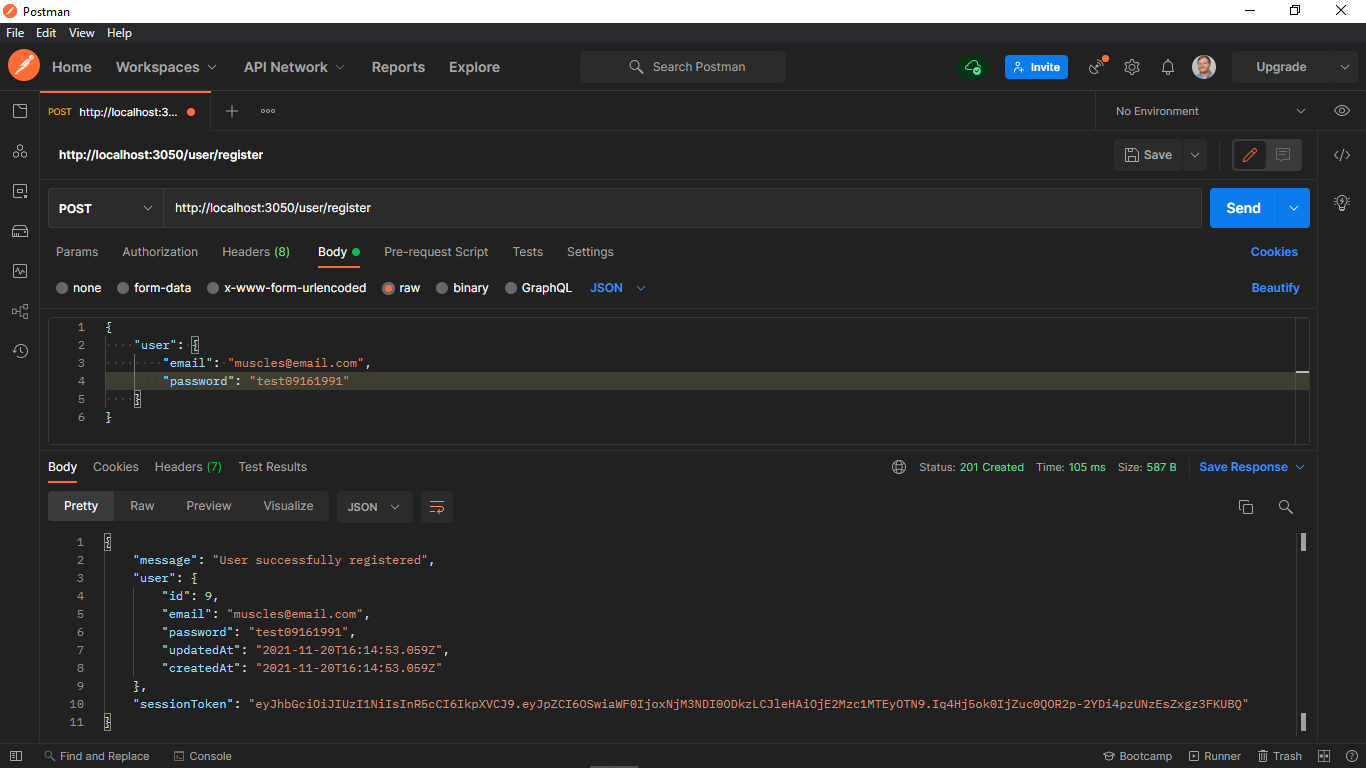Open the APIs sidebar panel

tap(19, 151)
